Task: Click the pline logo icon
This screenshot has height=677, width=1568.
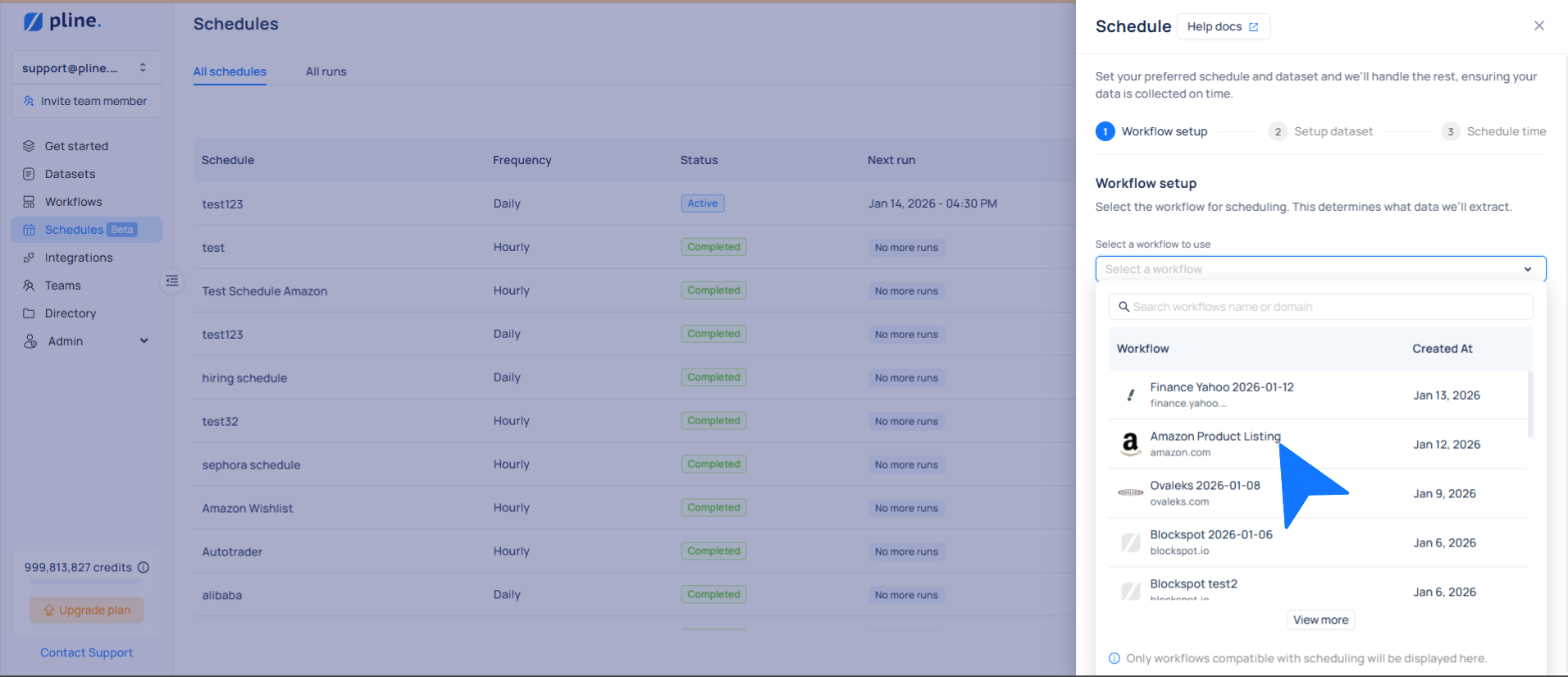Action: [x=33, y=22]
